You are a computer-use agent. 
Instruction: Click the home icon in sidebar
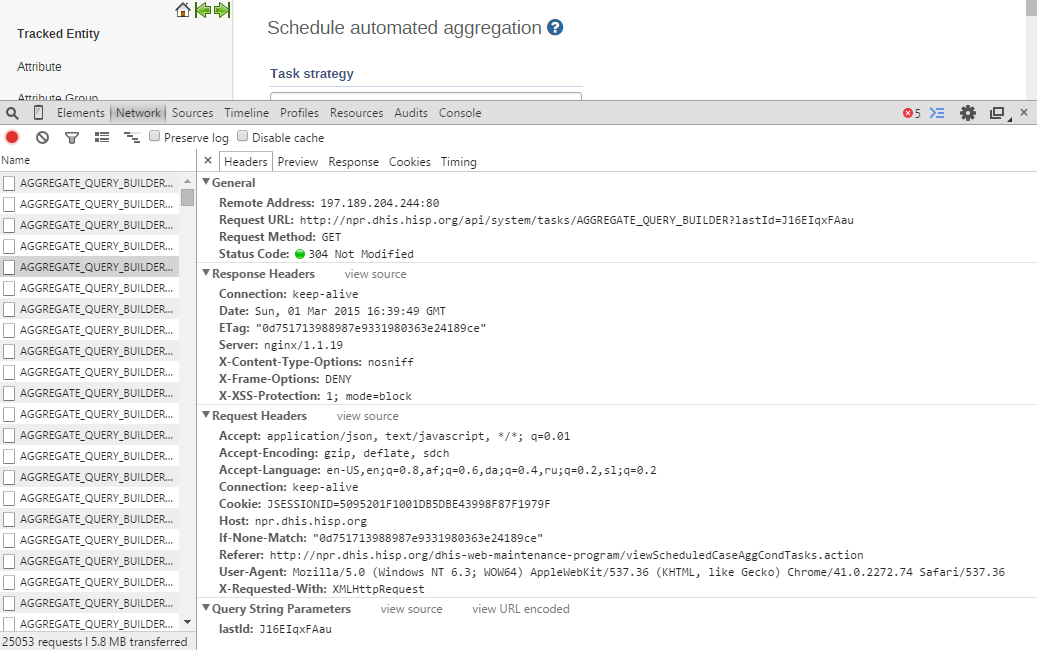tap(183, 10)
